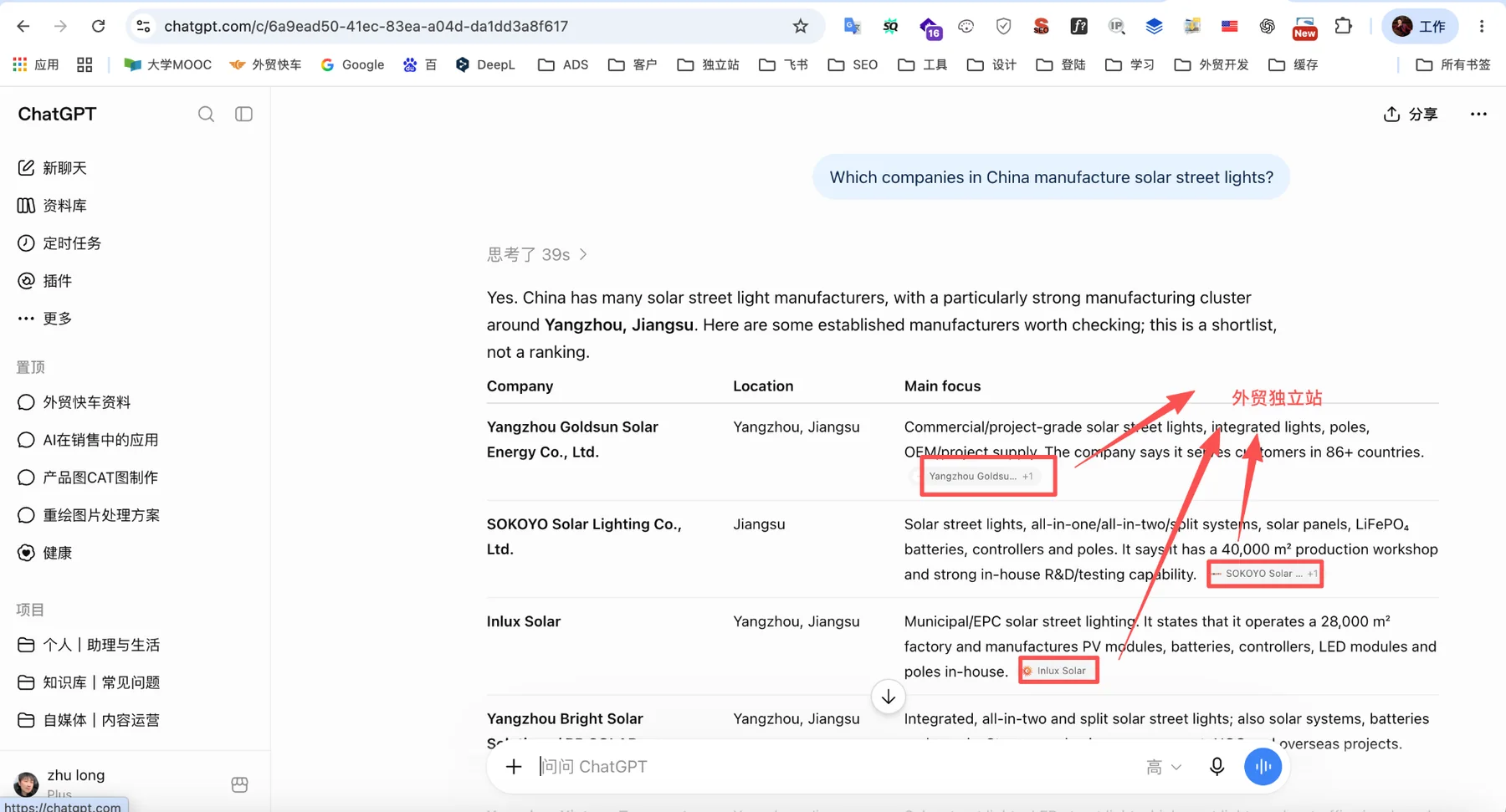The height and width of the screenshot is (812, 1506).
Task: Click the icon beside zhu long's profile
Action: (239, 784)
